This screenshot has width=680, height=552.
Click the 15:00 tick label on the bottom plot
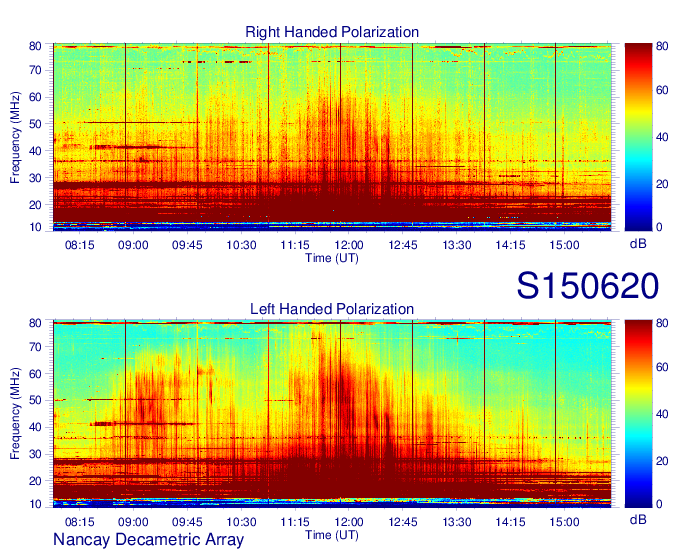click(x=564, y=522)
